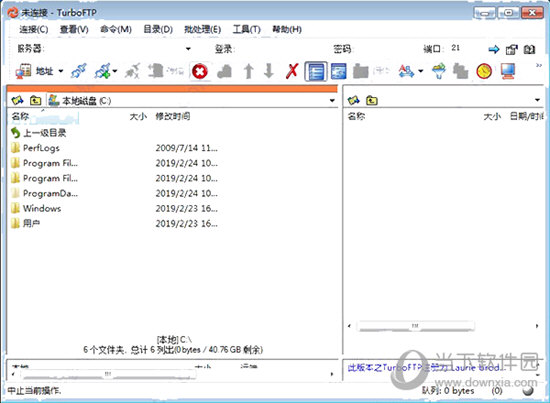Open the transfer mode dropdown arrow
This screenshot has width=550, height=403.
tap(421, 71)
